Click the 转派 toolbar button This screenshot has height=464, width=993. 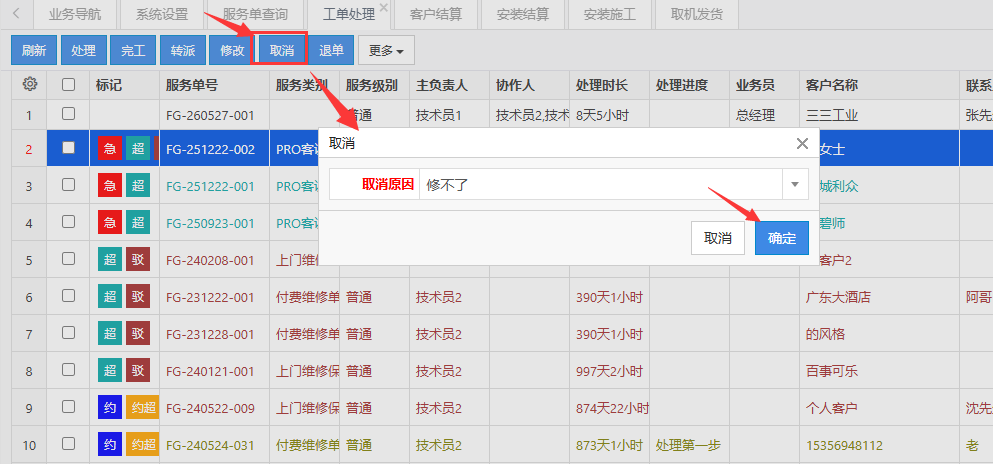point(183,51)
